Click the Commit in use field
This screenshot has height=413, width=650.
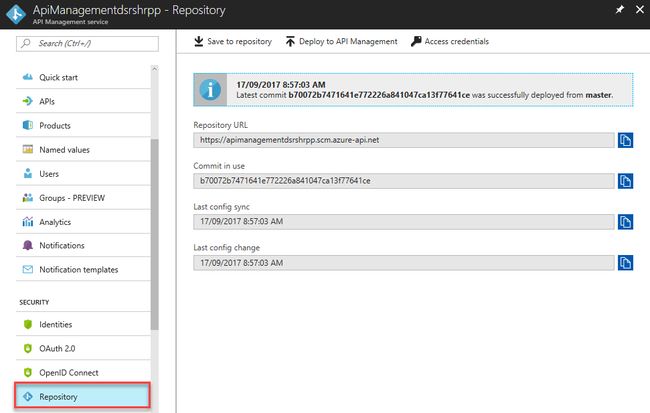tap(404, 181)
